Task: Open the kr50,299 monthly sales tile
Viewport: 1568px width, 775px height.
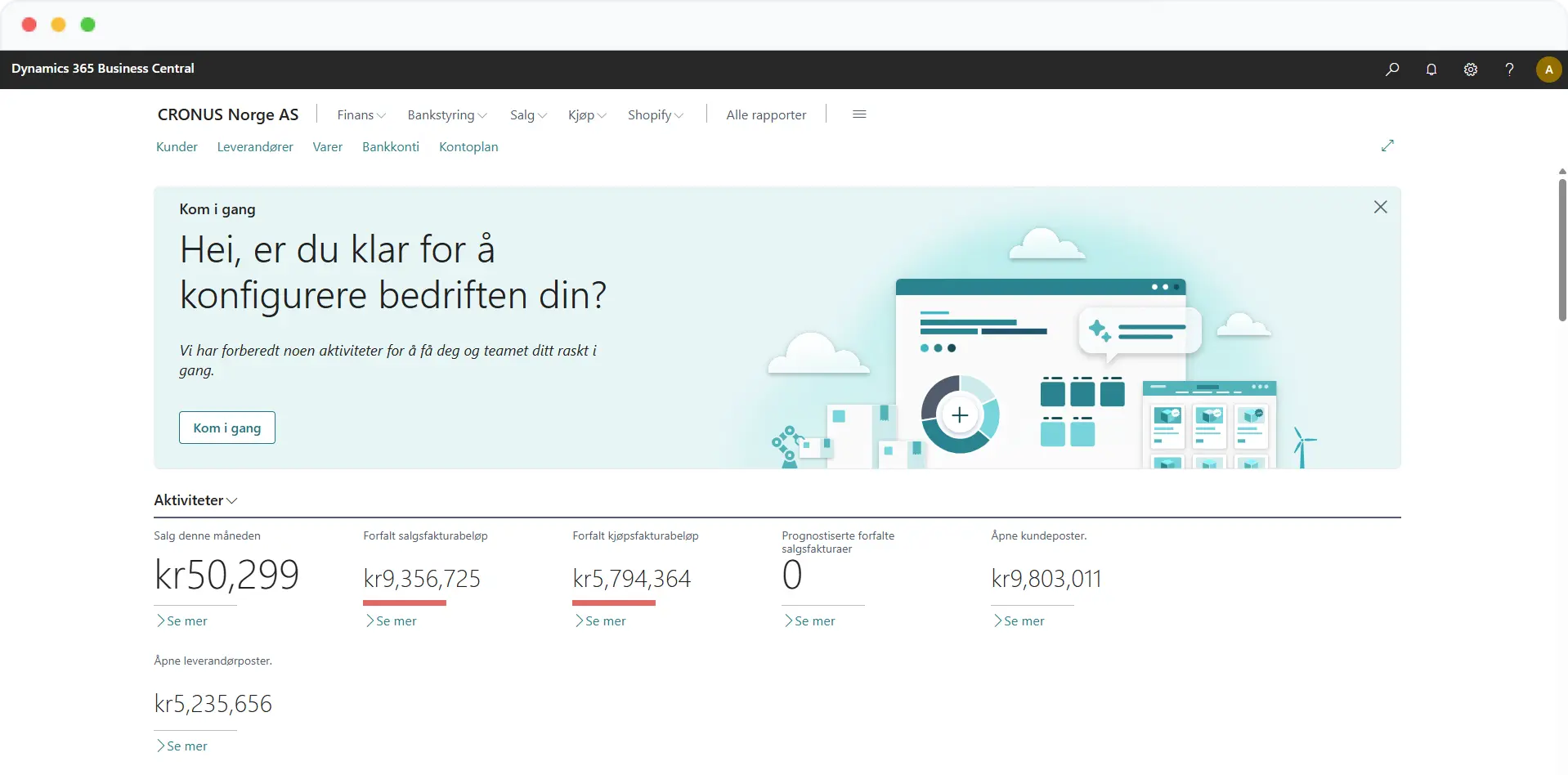Action: 226,575
